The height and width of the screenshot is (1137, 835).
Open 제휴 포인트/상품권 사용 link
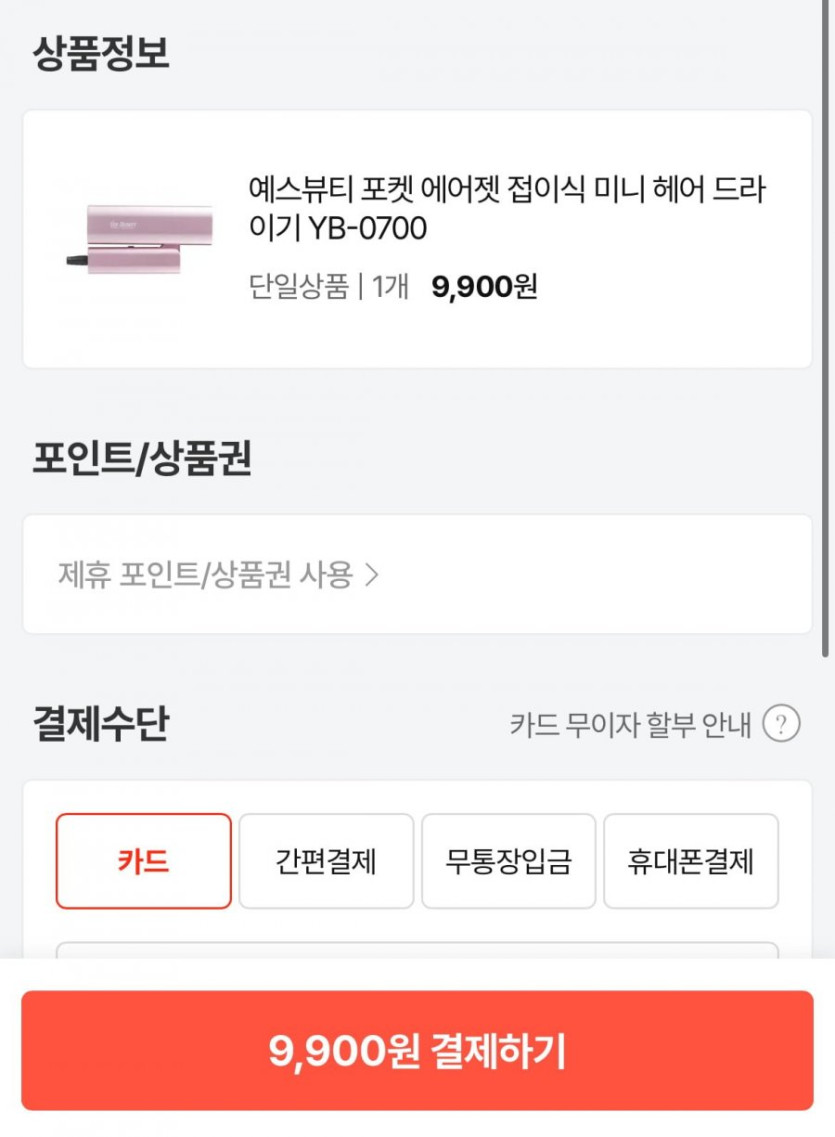205,575
